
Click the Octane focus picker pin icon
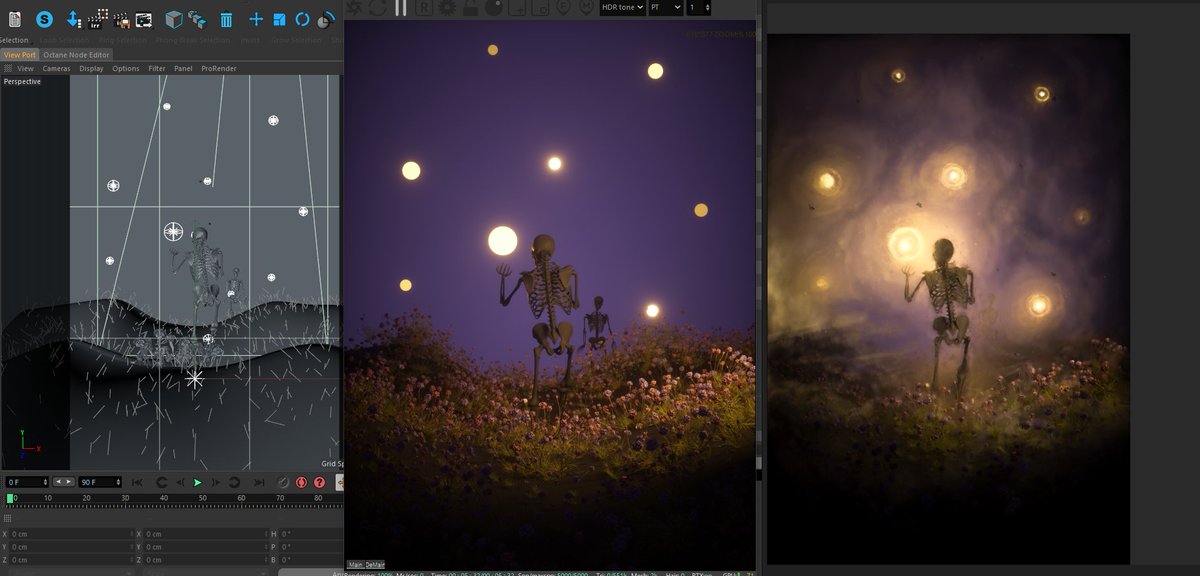pyautogui.click(x=563, y=7)
